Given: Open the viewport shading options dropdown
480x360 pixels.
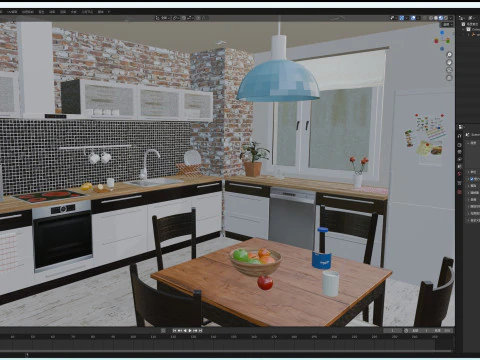Looking at the screenshot, I should tap(451, 18).
